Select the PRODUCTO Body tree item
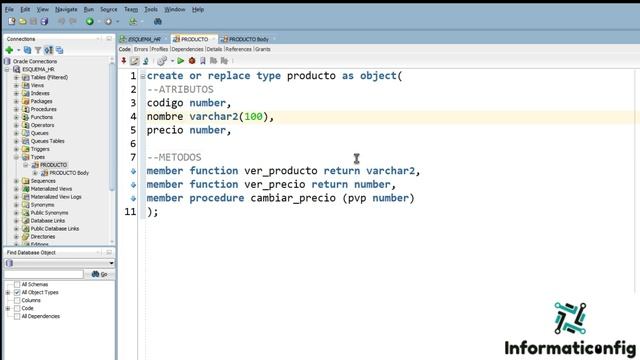640x360 pixels. [x=69, y=173]
